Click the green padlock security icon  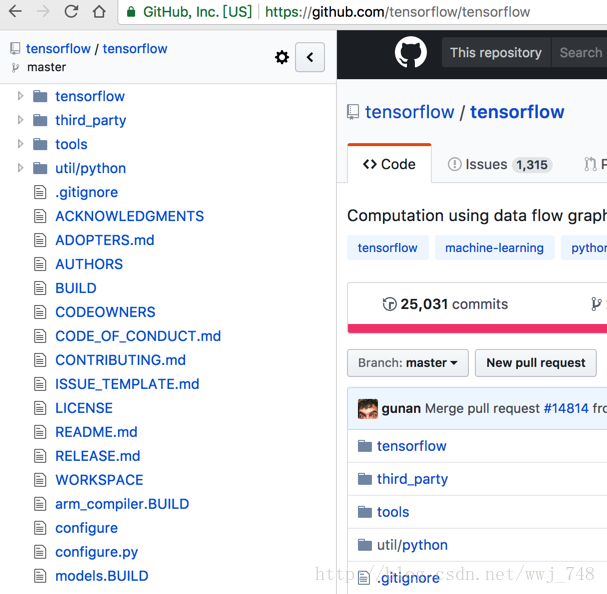(131, 12)
